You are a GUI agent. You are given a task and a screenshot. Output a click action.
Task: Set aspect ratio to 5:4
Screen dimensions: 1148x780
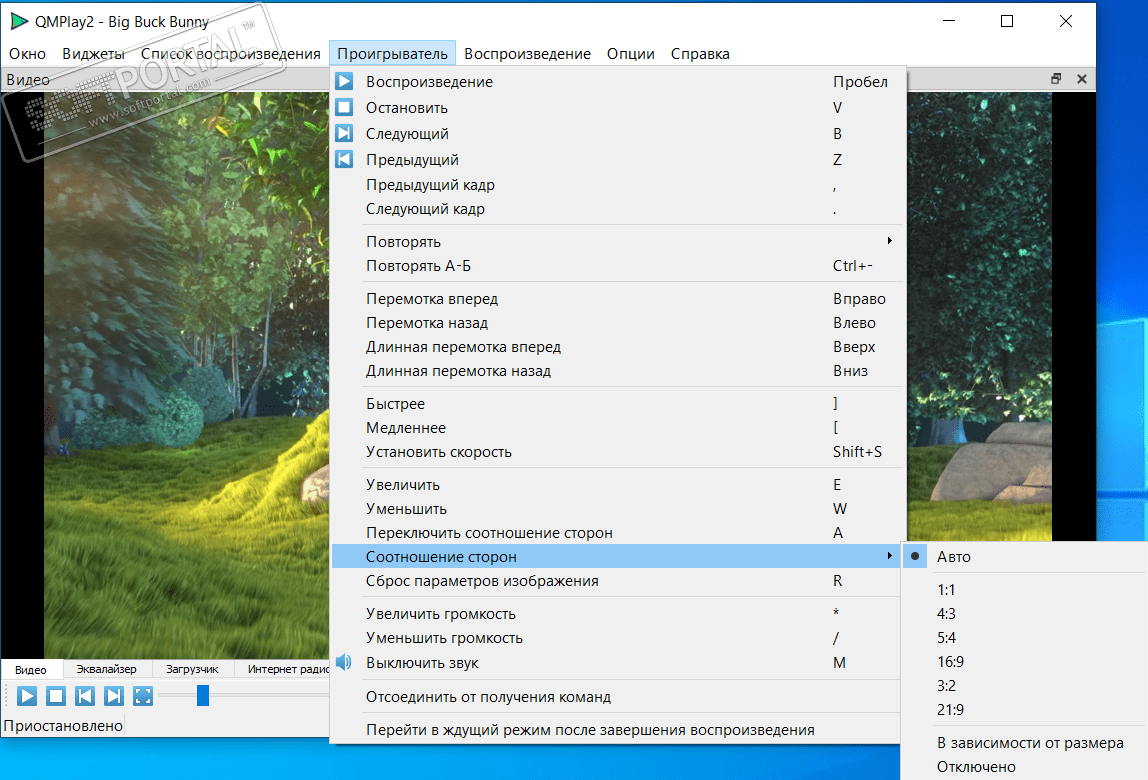[1024, 637]
